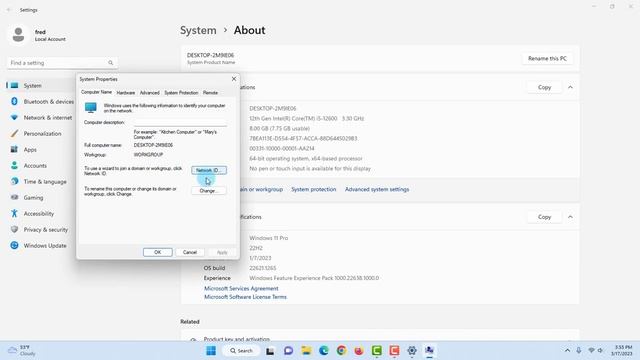Collapse the Device specifications section
The width and height of the screenshot is (640, 360).
570,87
